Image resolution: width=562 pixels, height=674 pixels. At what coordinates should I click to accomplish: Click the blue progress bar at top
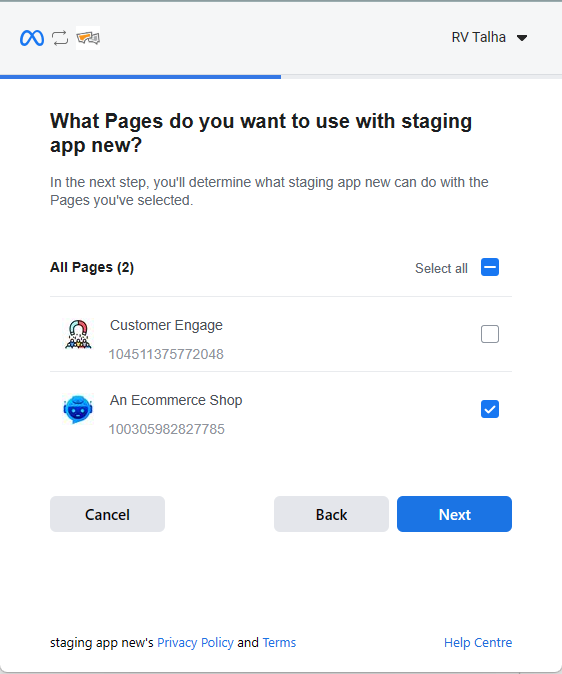click(x=141, y=77)
